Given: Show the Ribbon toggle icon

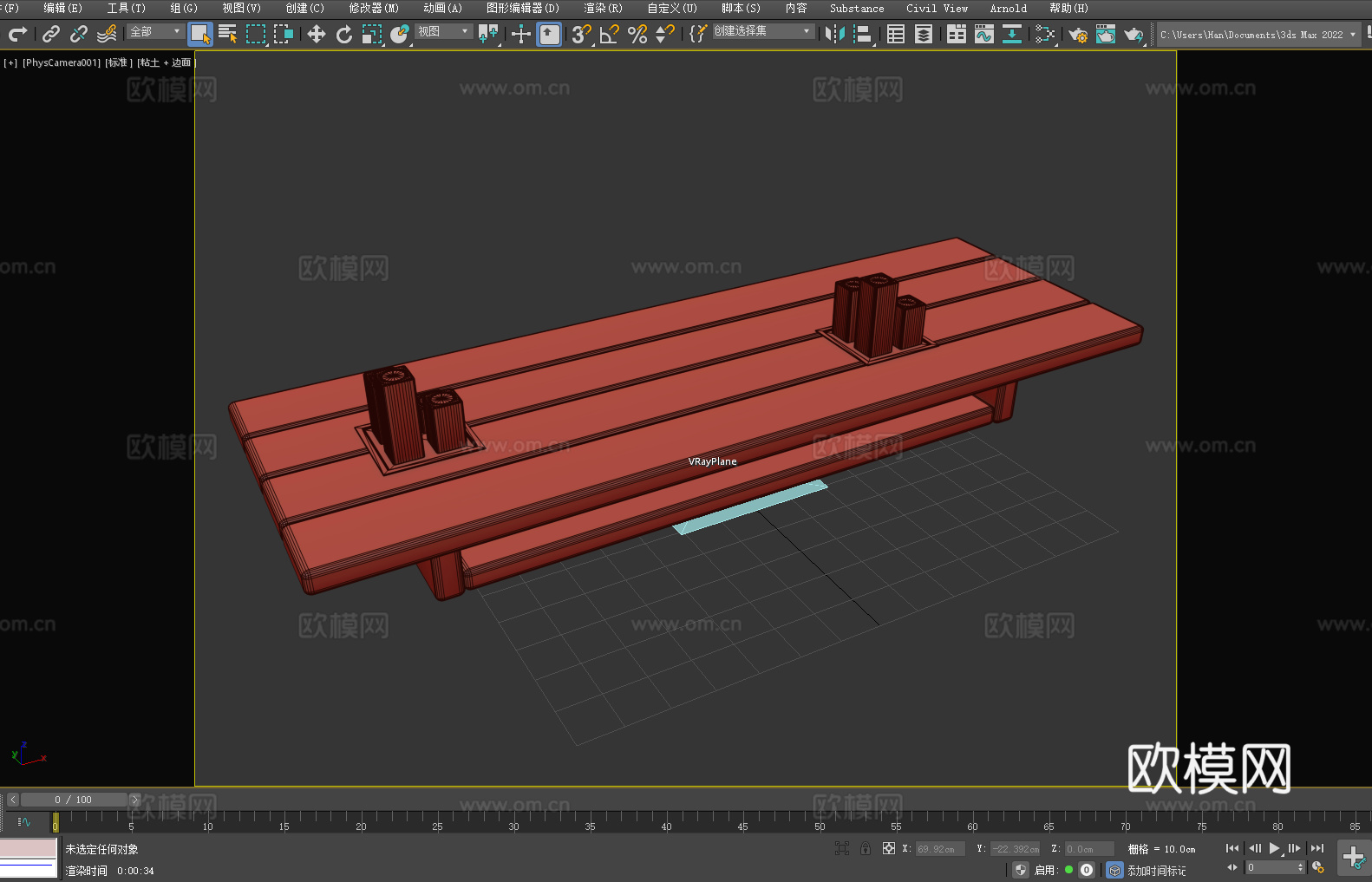Looking at the screenshot, I should (957, 34).
